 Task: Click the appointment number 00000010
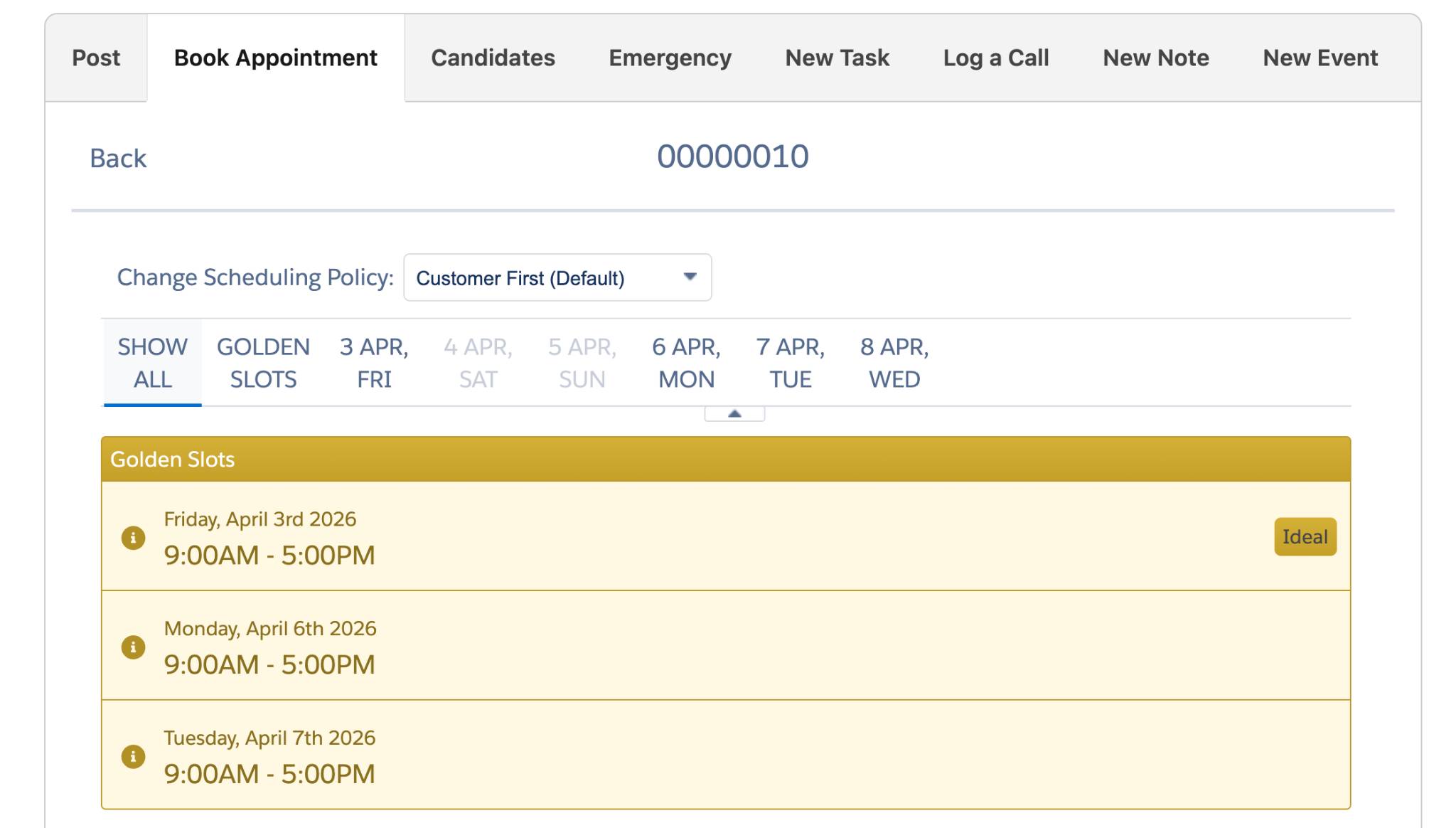733,156
